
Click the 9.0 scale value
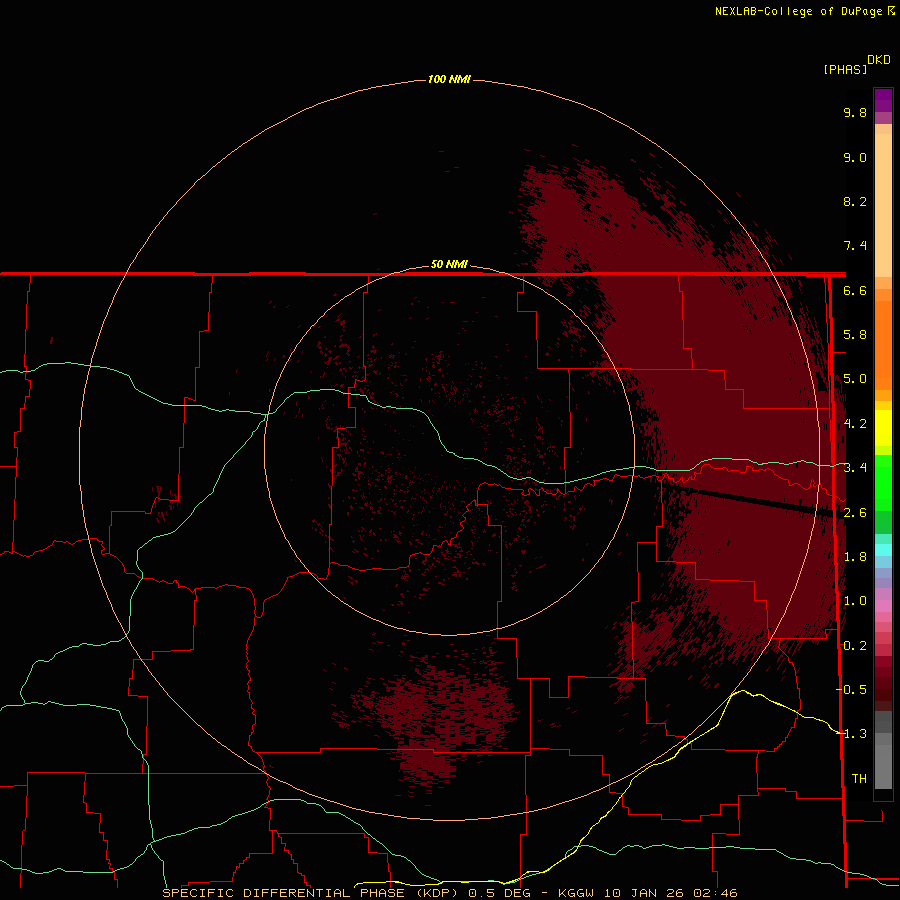(x=855, y=158)
